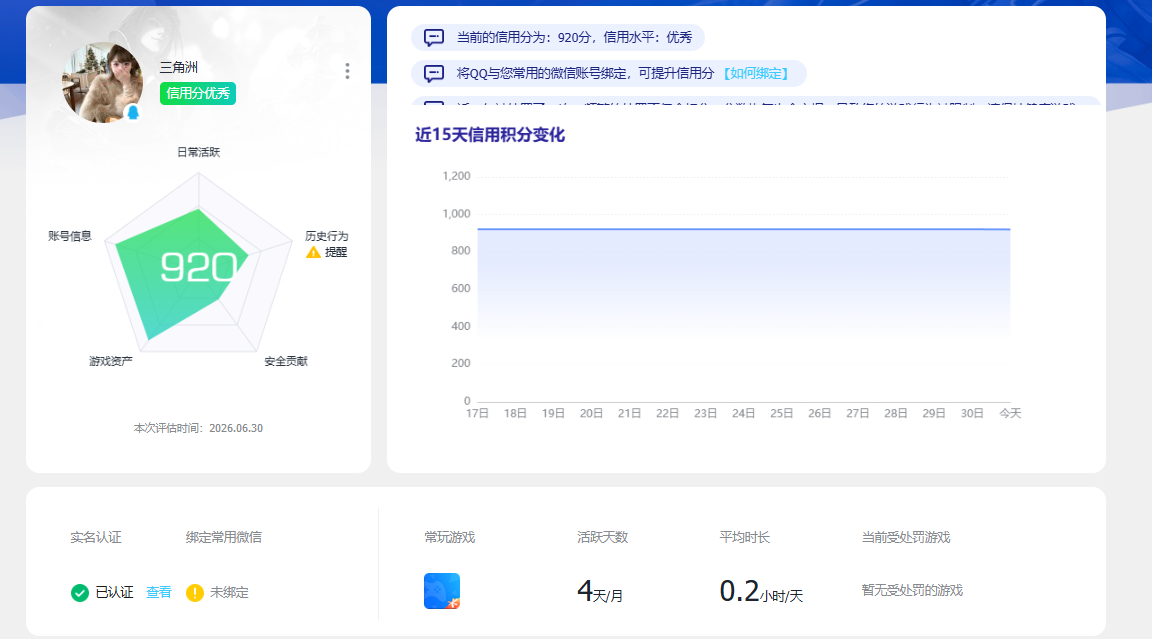Click the username 三角洲

pos(179,68)
